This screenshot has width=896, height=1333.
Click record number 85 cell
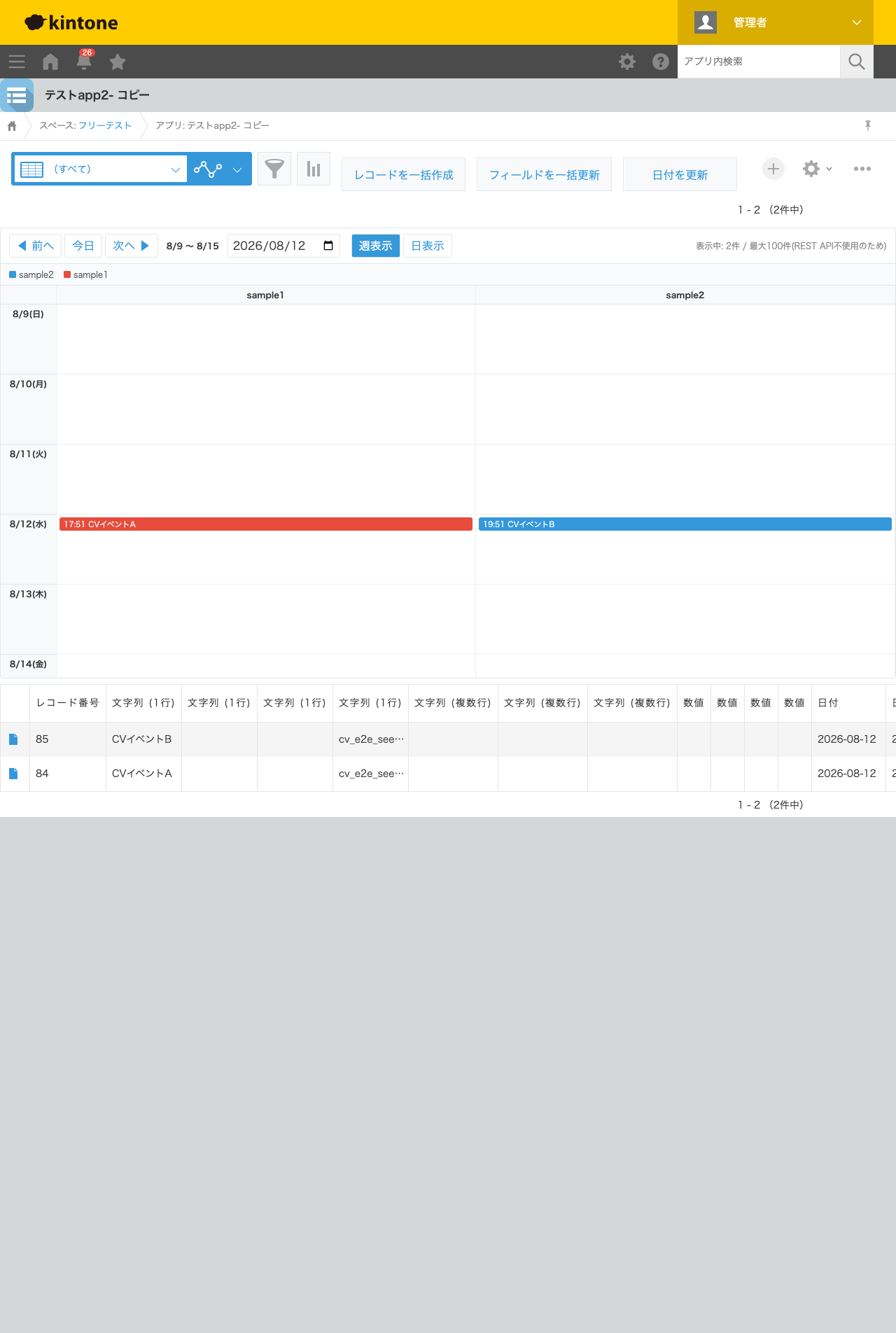click(68, 739)
